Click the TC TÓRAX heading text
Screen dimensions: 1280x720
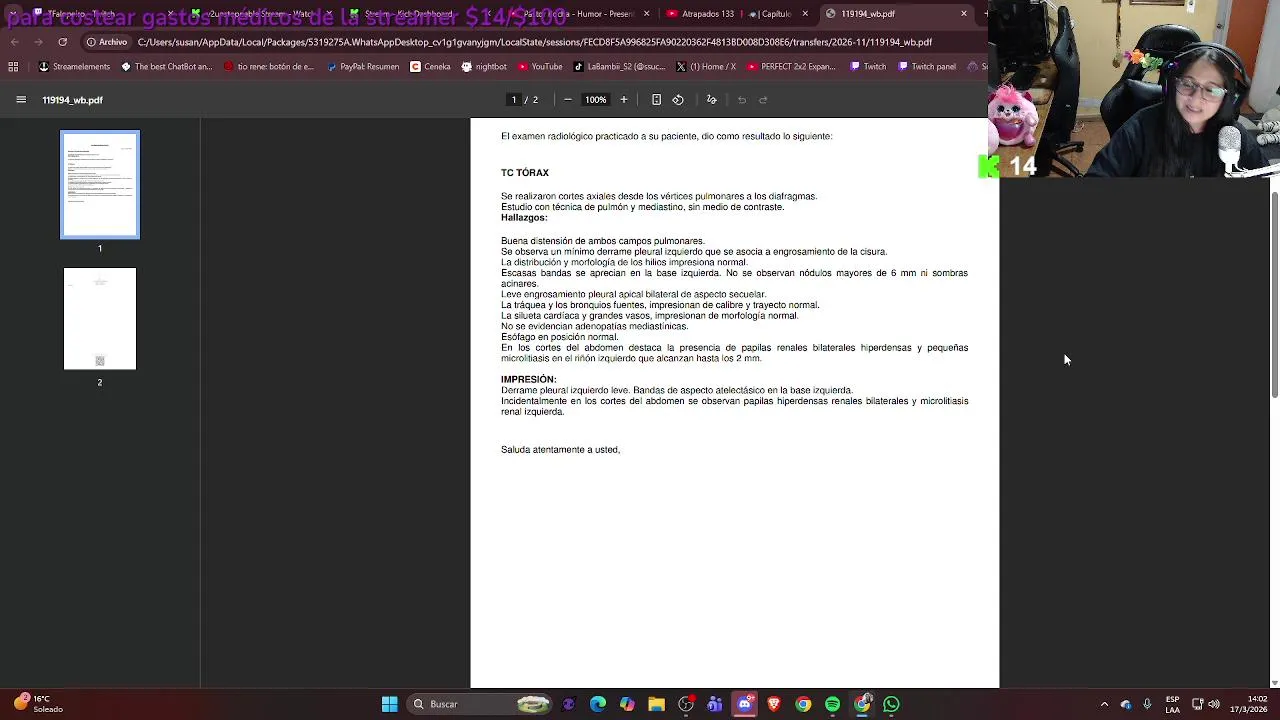coord(525,173)
